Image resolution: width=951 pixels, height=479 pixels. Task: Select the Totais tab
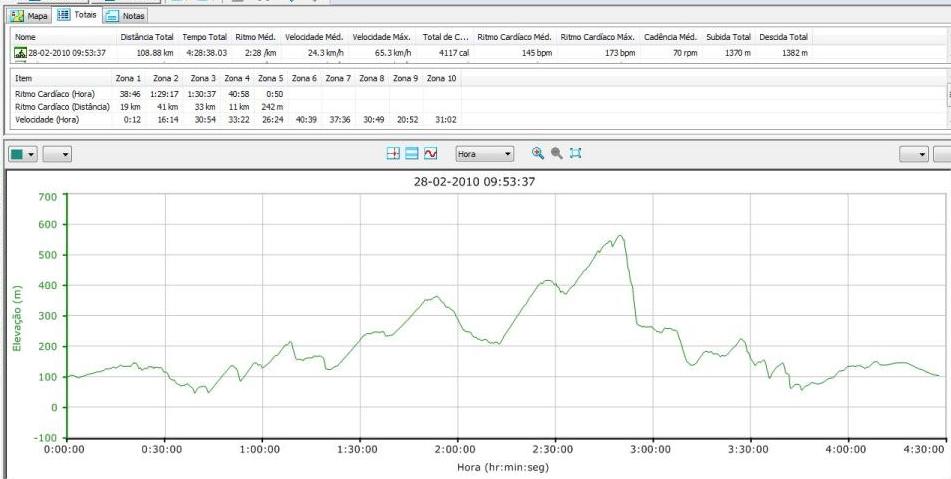(x=78, y=15)
